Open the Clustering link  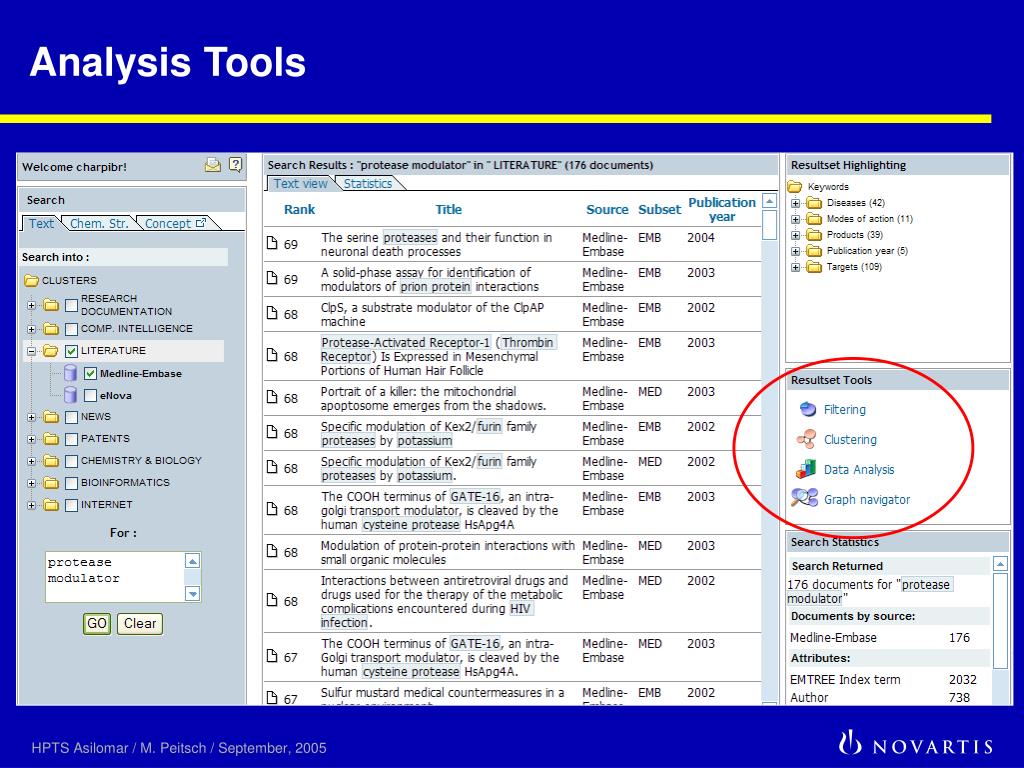point(850,440)
